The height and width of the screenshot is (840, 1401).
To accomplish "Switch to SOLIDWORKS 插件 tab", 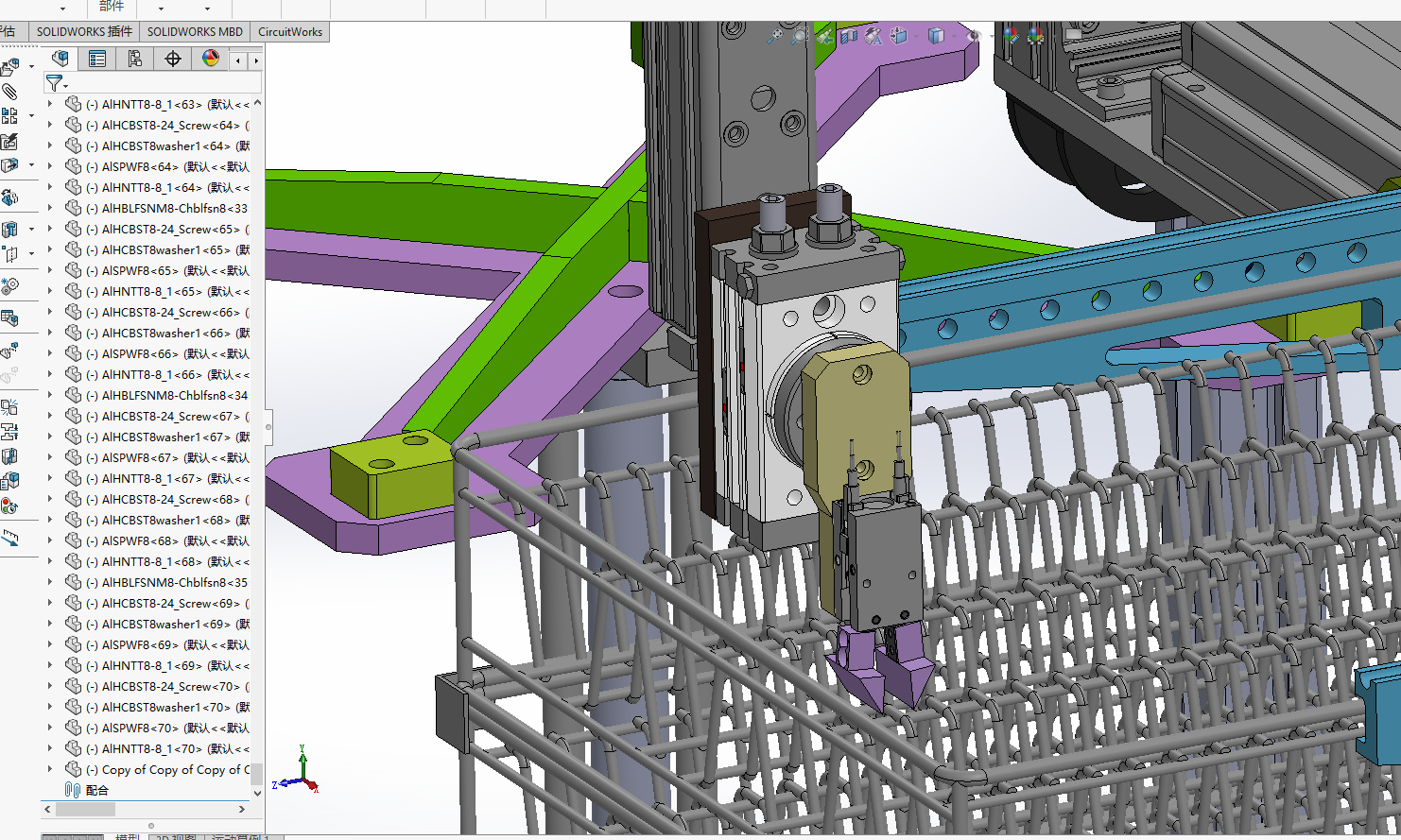I will (84, 31).
